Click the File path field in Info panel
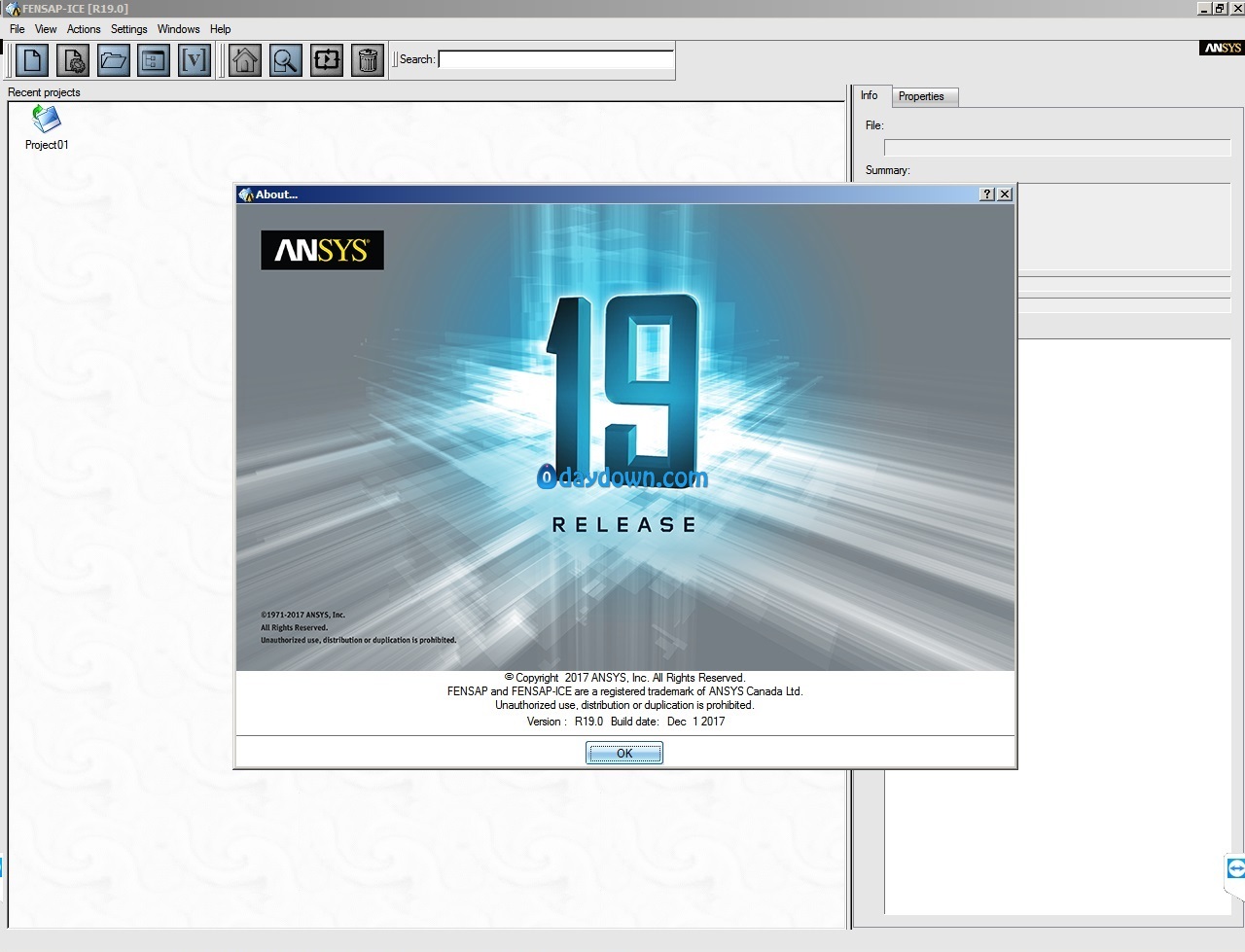The height and width of the screenshot is (952, 1245). [x=1057, y=148]
